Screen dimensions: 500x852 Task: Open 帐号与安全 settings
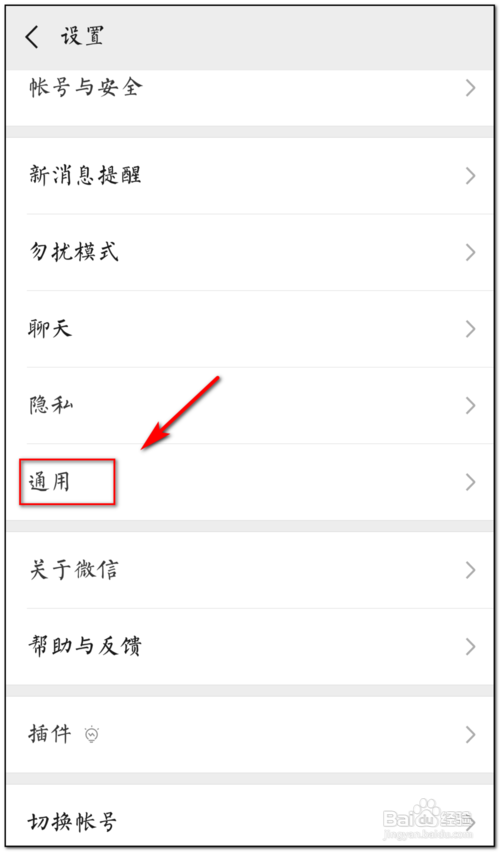(x=249, y=93)
